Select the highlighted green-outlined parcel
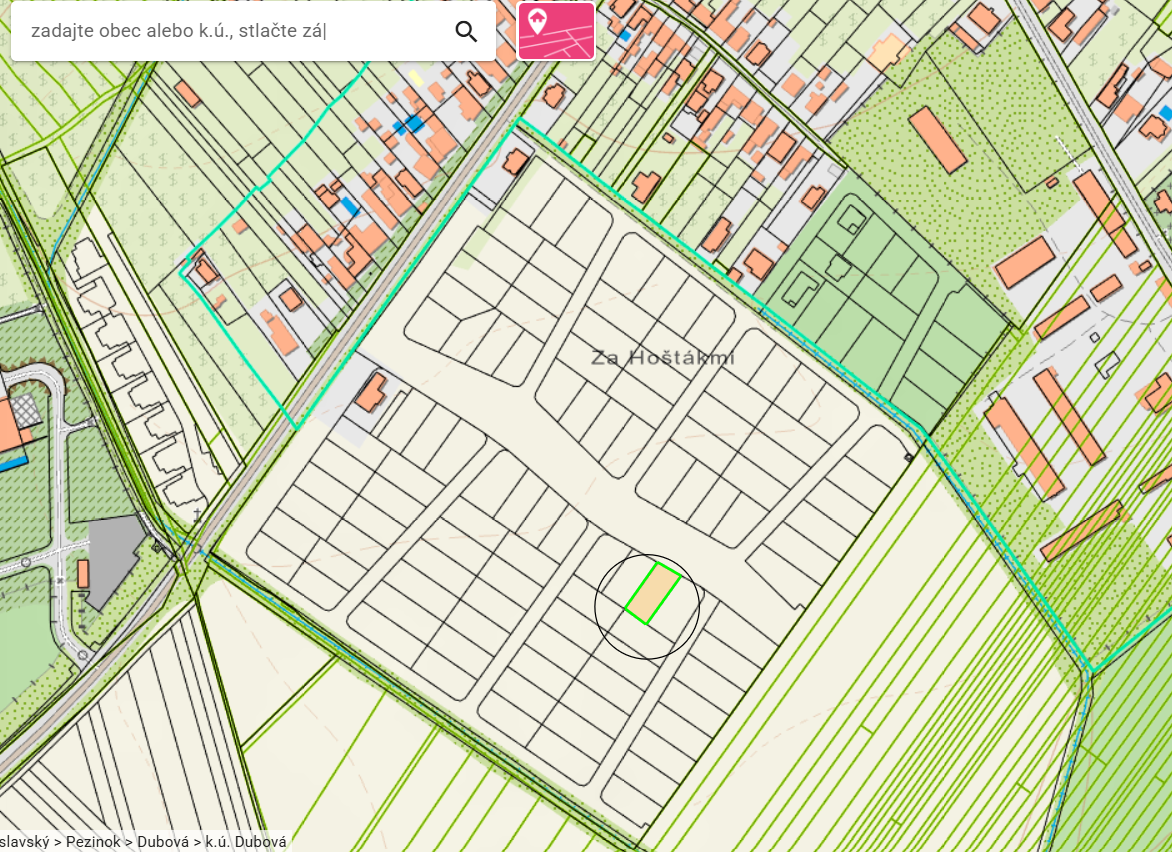 tap(653, 593)
